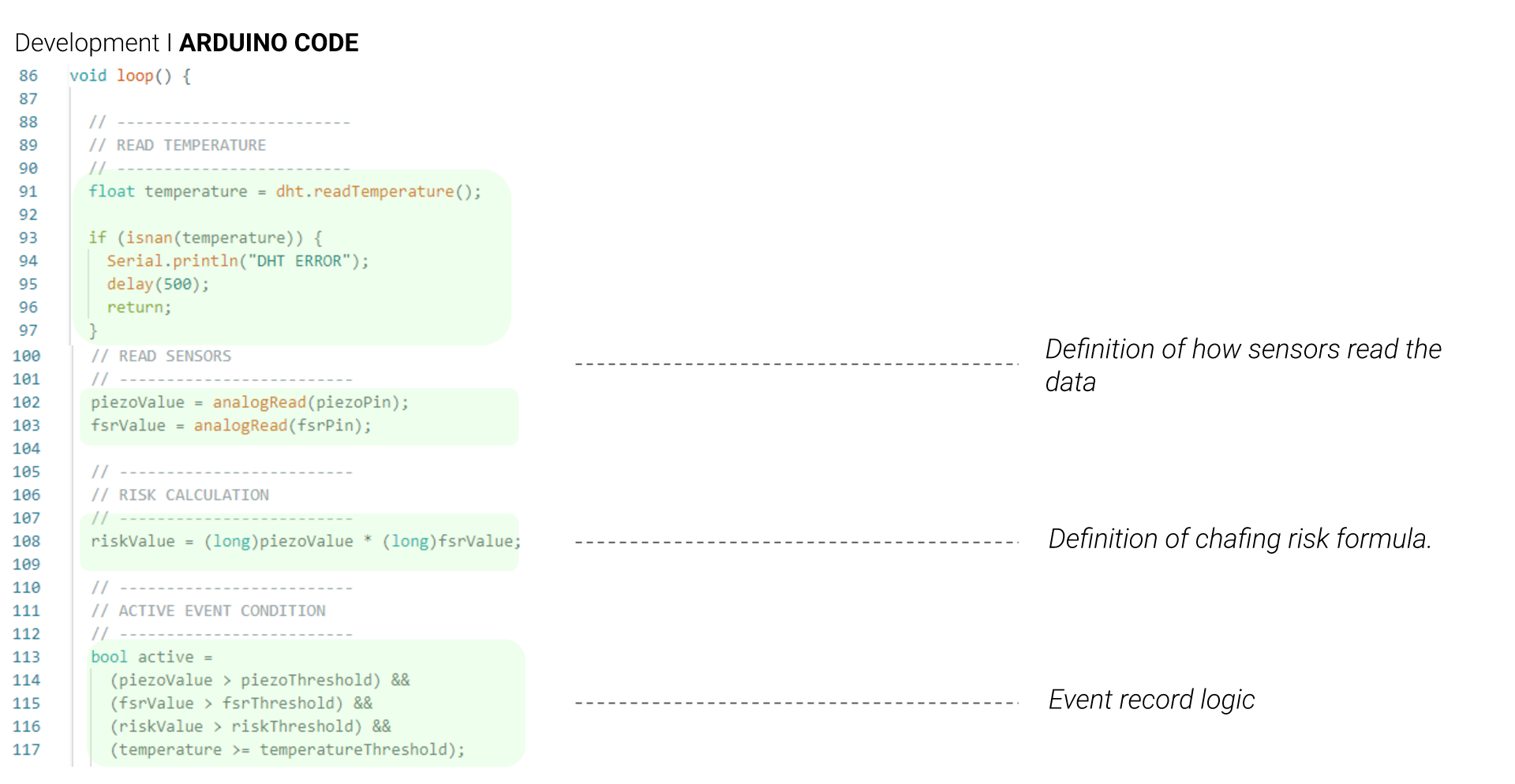This screenshot has width=1515, height=784.
Task: Click the Event record logic annotation
Action: pos(1151,700)
